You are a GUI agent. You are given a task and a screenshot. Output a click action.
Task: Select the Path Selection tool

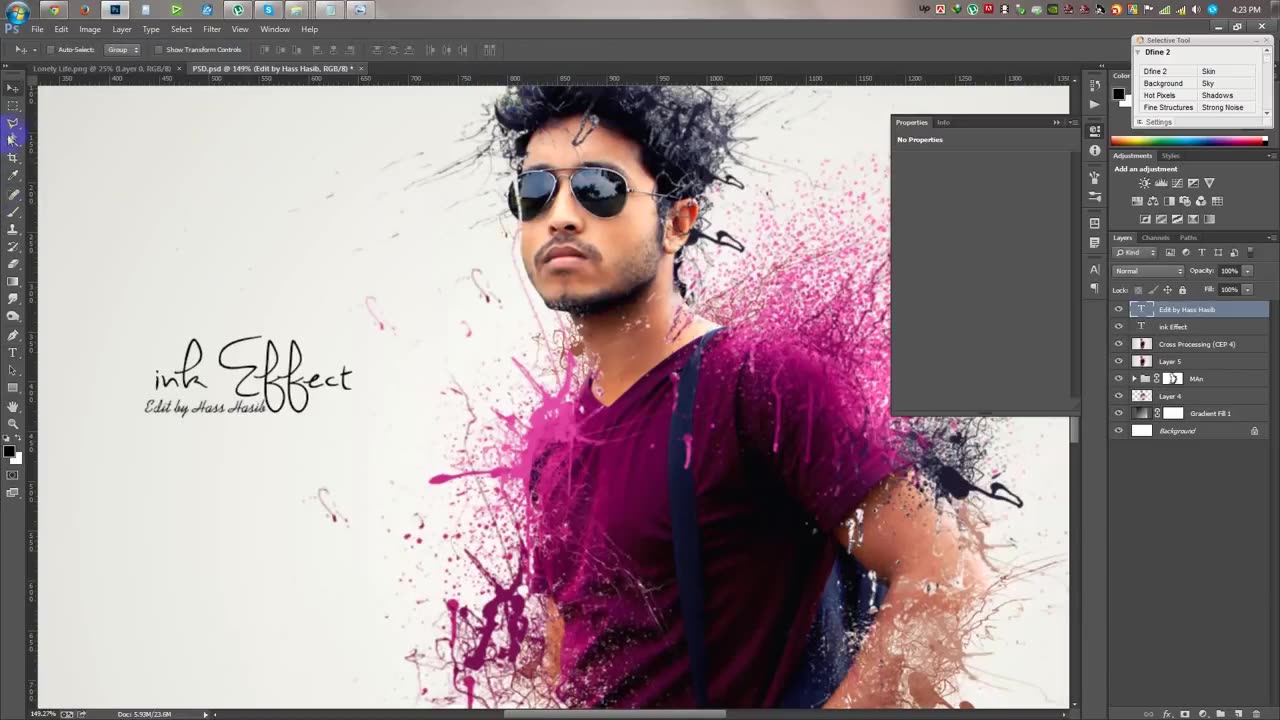pyautogui.click(x=13, y=370)
